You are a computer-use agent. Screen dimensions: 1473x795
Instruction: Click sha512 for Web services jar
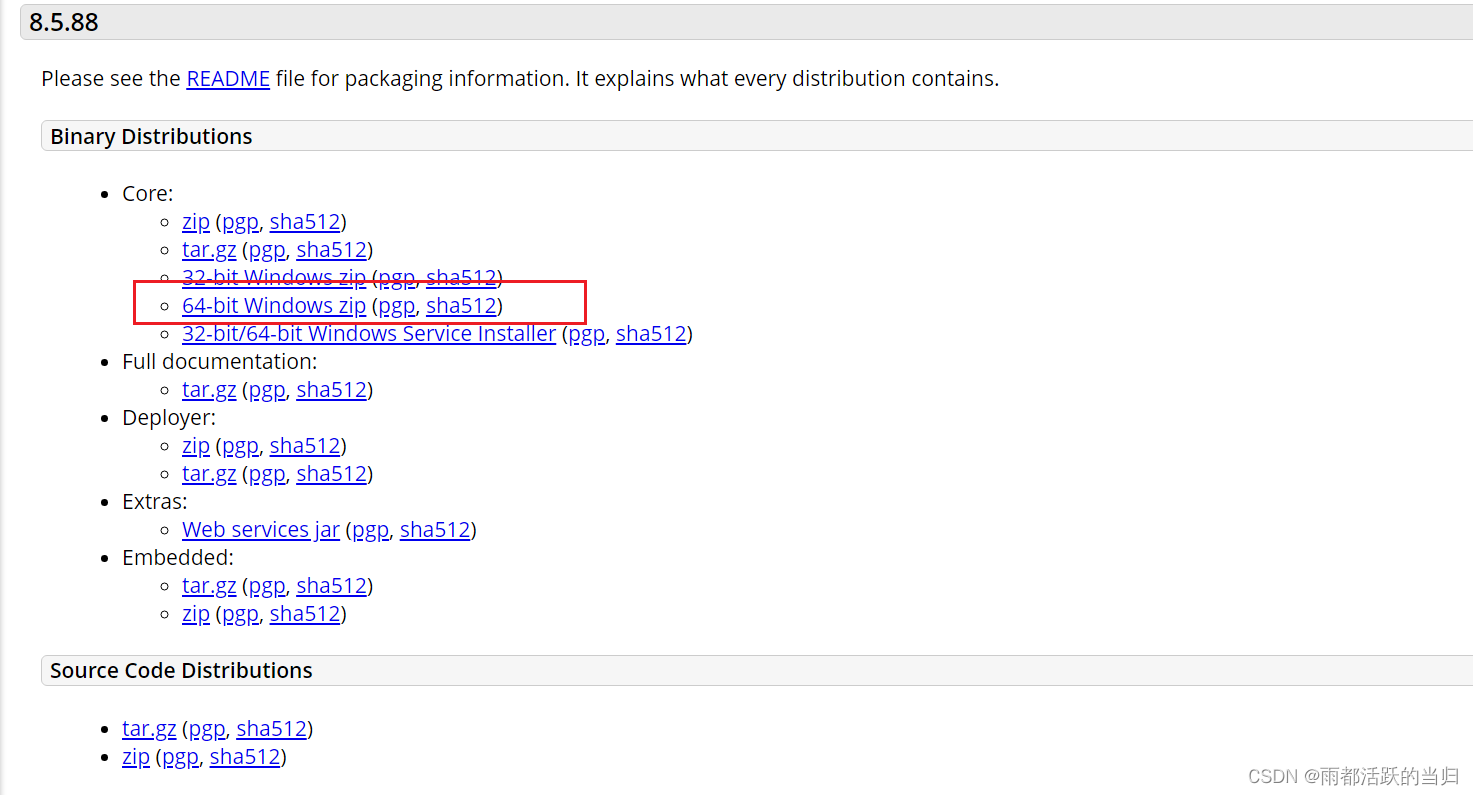point(435,529)
